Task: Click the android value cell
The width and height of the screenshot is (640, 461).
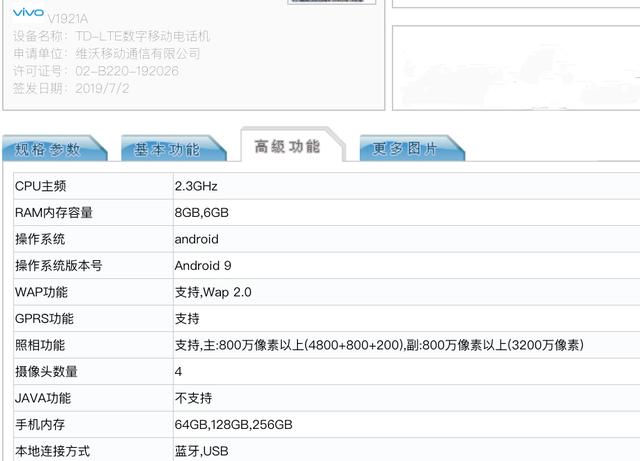Action: point(407,239)
